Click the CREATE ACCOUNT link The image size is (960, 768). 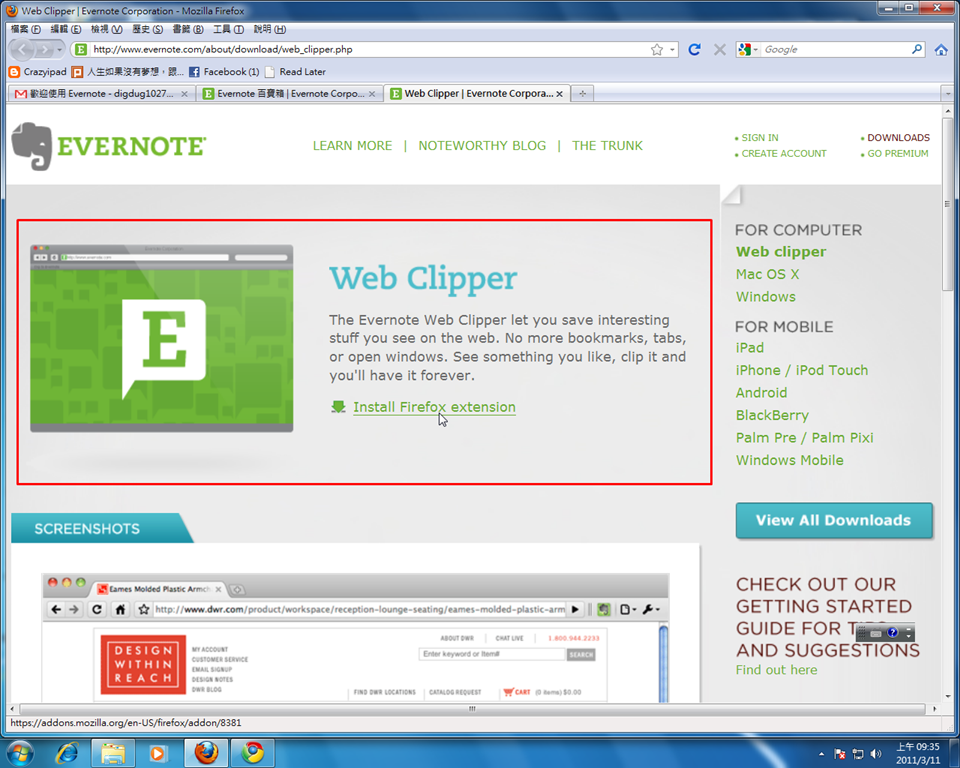coord(784,154)
